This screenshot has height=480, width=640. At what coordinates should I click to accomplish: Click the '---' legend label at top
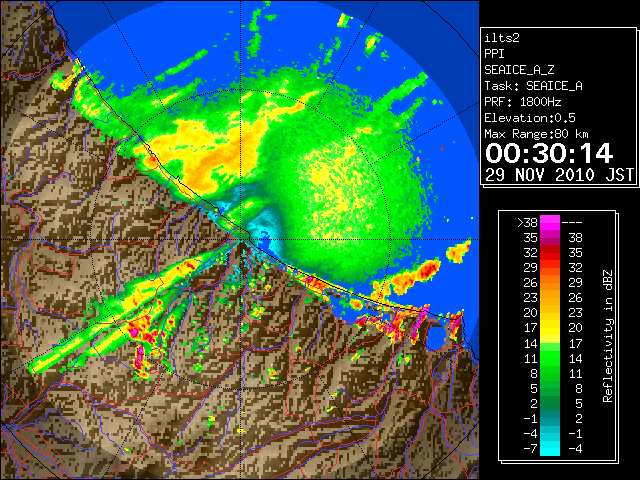click(x=572, y=223)
